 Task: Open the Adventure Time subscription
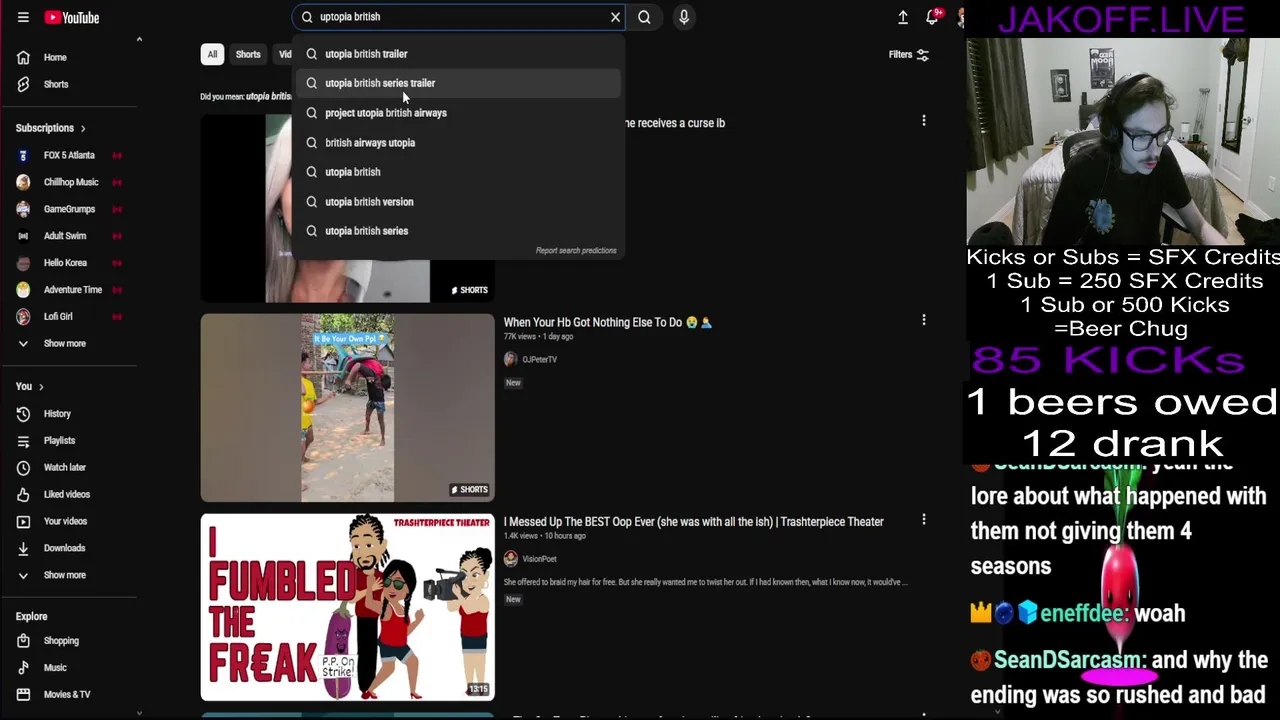click(70, 290)
